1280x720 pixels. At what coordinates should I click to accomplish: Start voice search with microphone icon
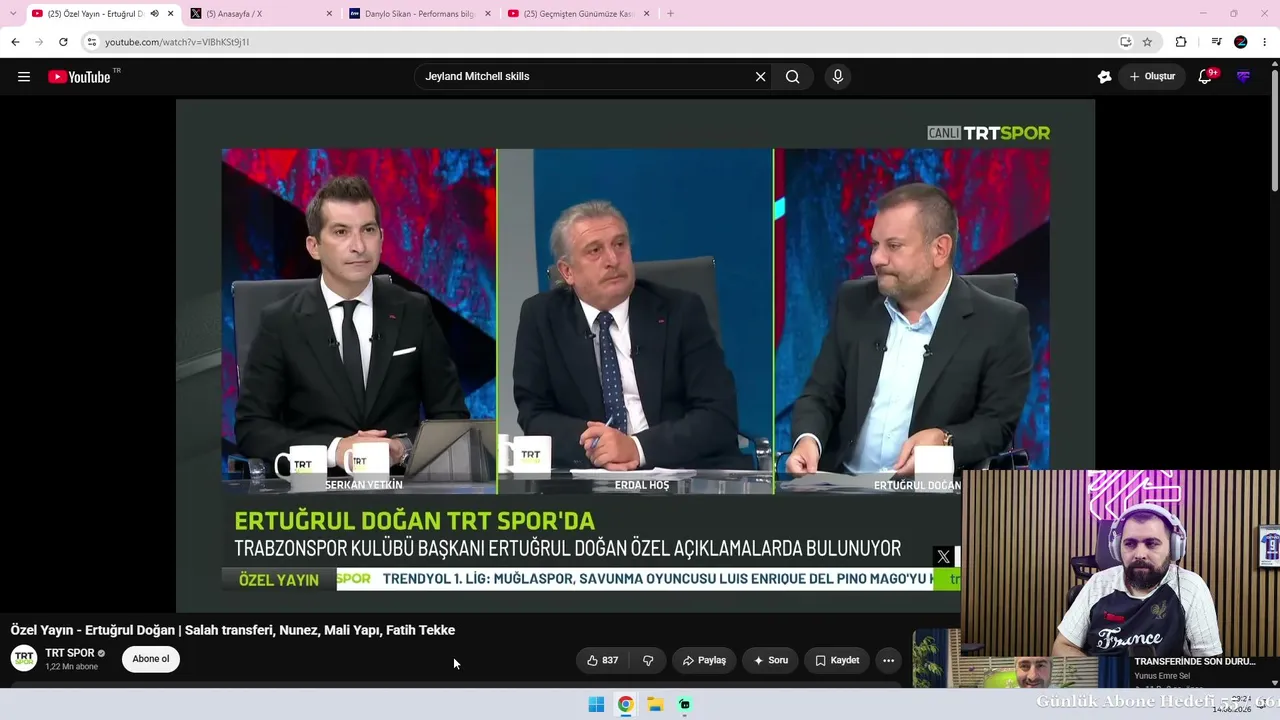coord(838,77)
